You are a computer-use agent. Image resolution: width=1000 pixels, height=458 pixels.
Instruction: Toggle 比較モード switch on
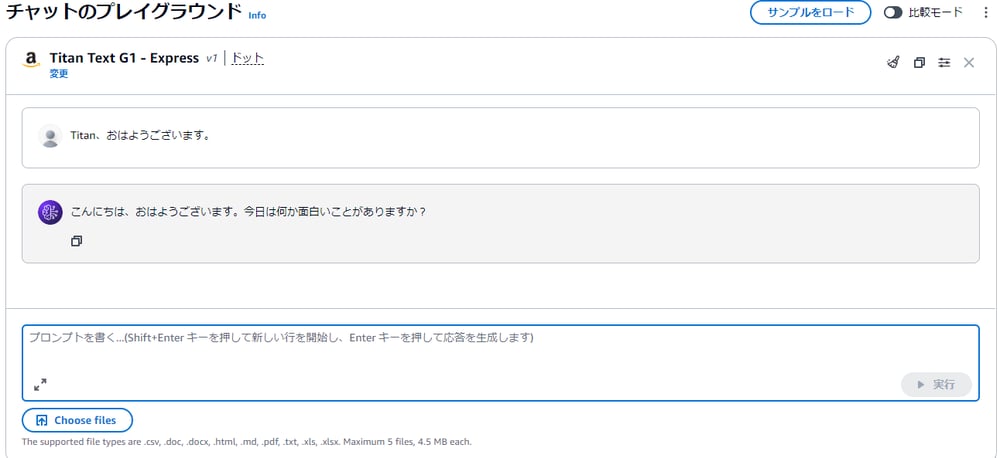coord(893,13)
